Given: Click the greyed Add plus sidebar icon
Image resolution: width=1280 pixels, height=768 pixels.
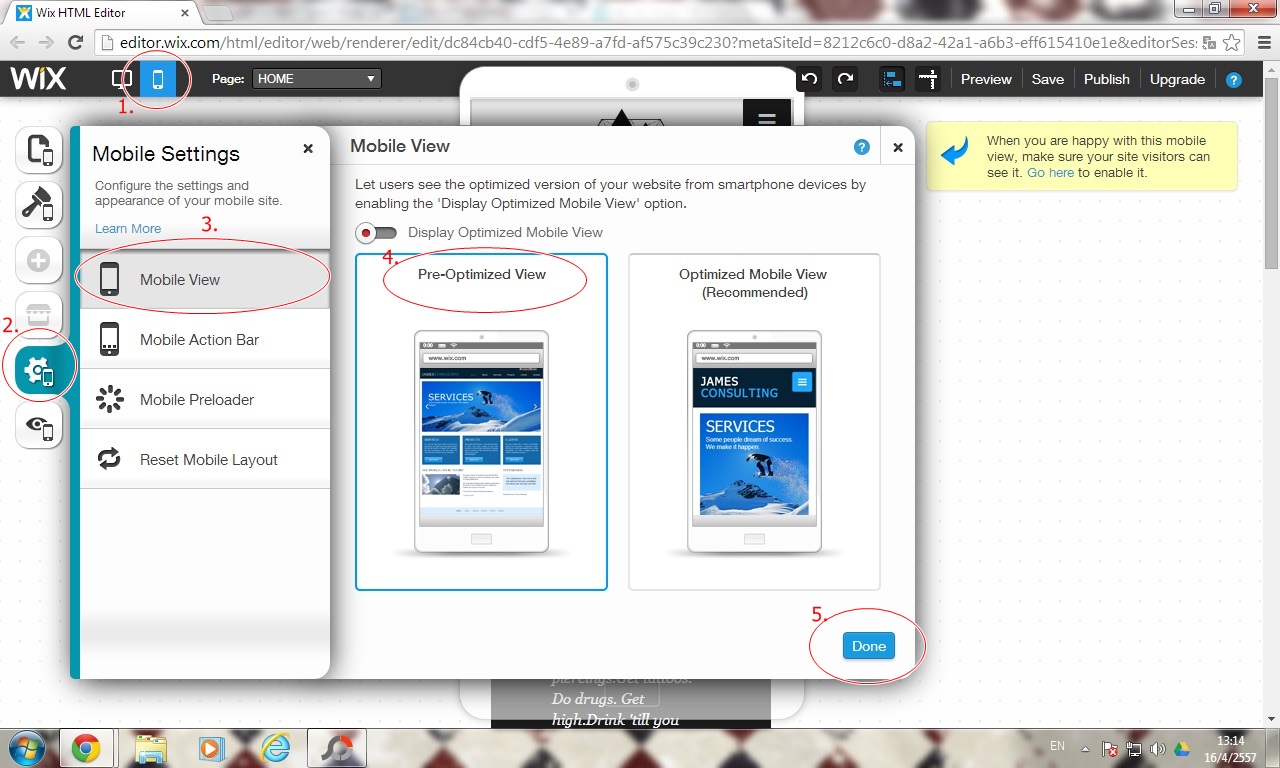Looking at the screenshot, I should point(39,261).
